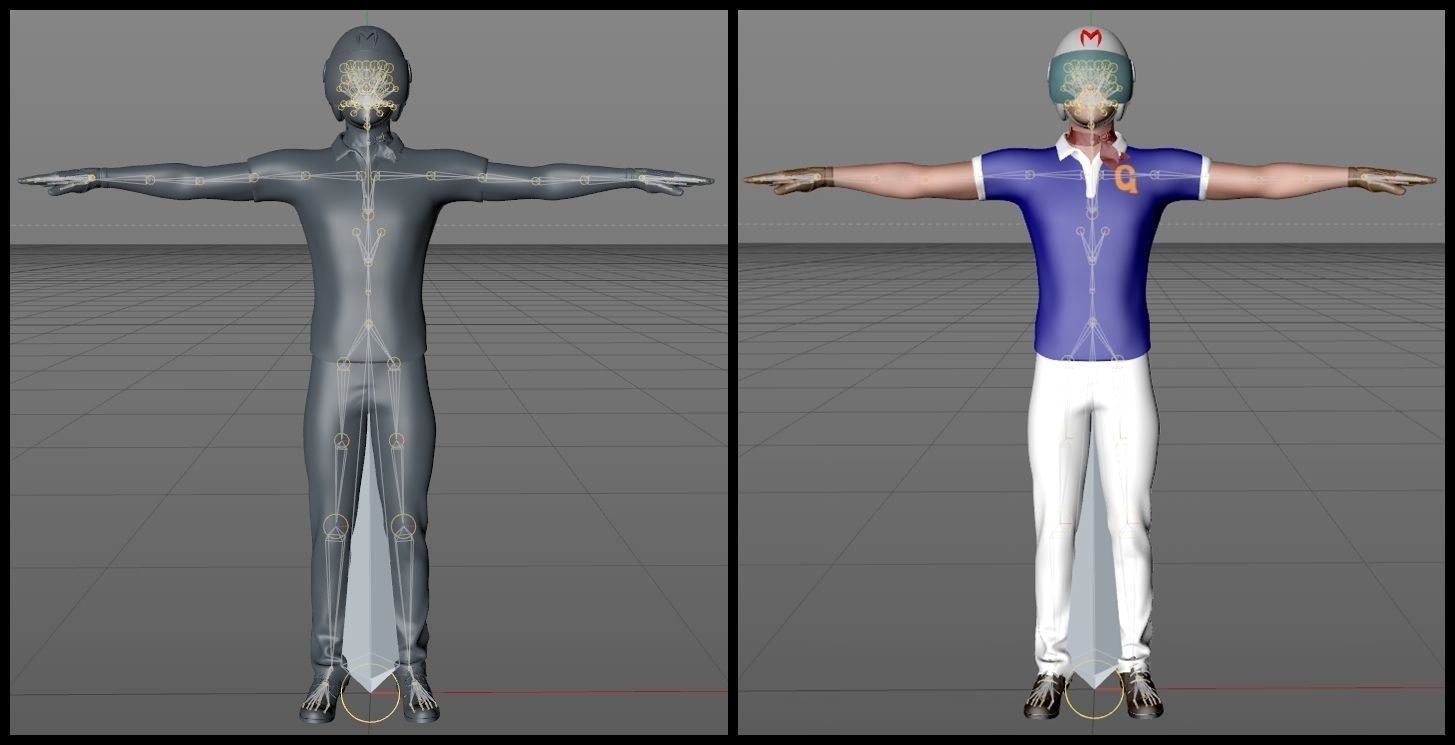Viewport: 1455px width, 745px height.
Task: Select facial rig controllers on gray model's face
Action: 368,88
